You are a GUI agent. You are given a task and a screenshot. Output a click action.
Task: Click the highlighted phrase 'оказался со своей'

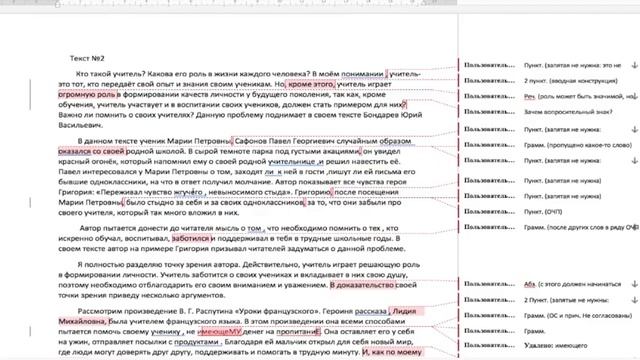pos(91,151)
